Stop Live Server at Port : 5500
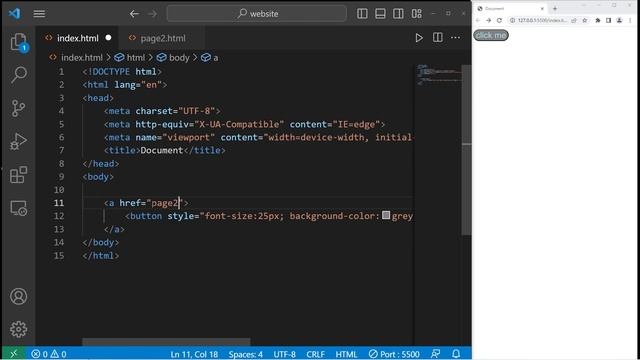This screenshot has height=360, width=640. [394, 354]
